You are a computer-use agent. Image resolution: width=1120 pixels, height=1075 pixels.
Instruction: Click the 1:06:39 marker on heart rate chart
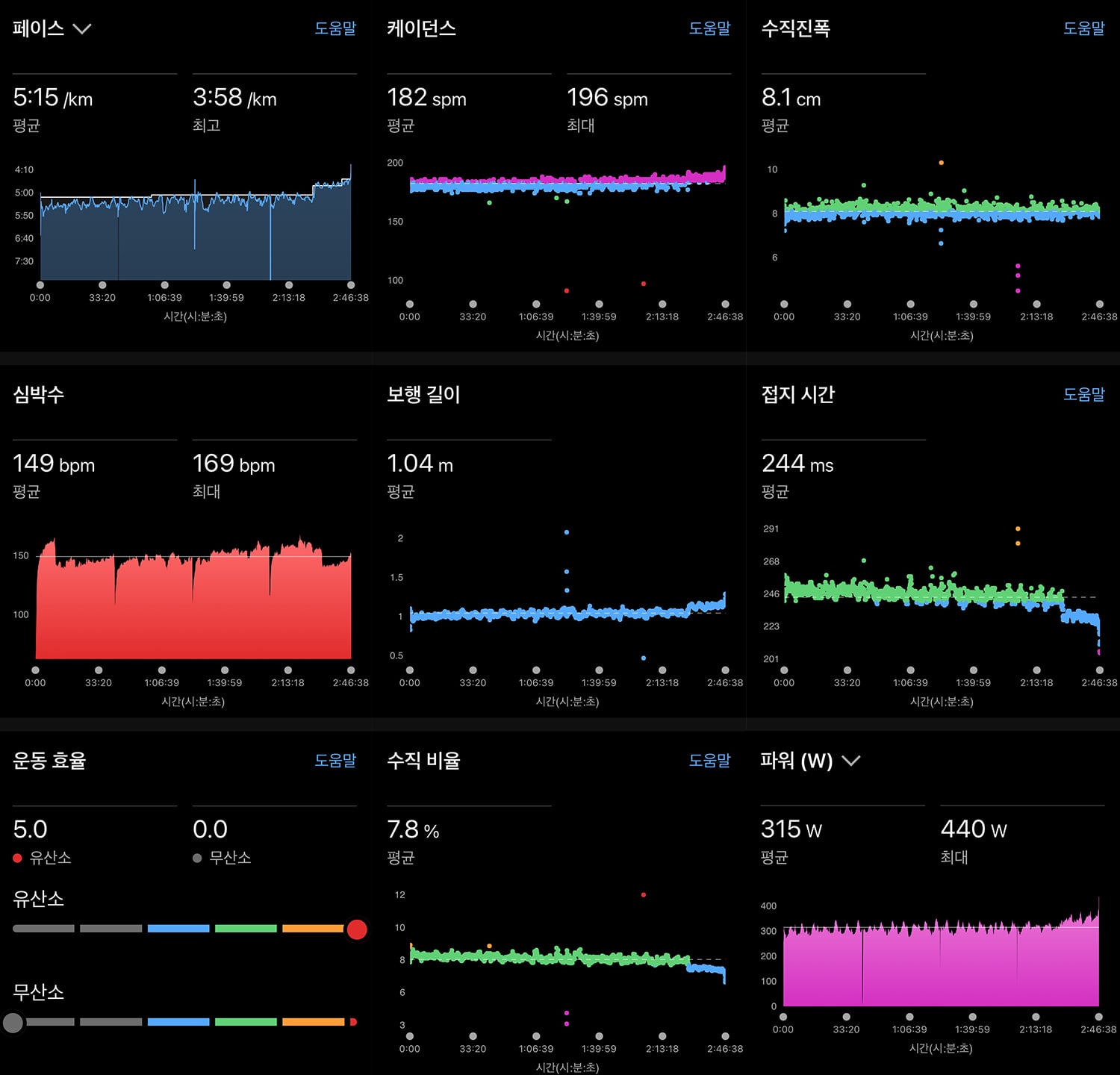click(162, 670)
